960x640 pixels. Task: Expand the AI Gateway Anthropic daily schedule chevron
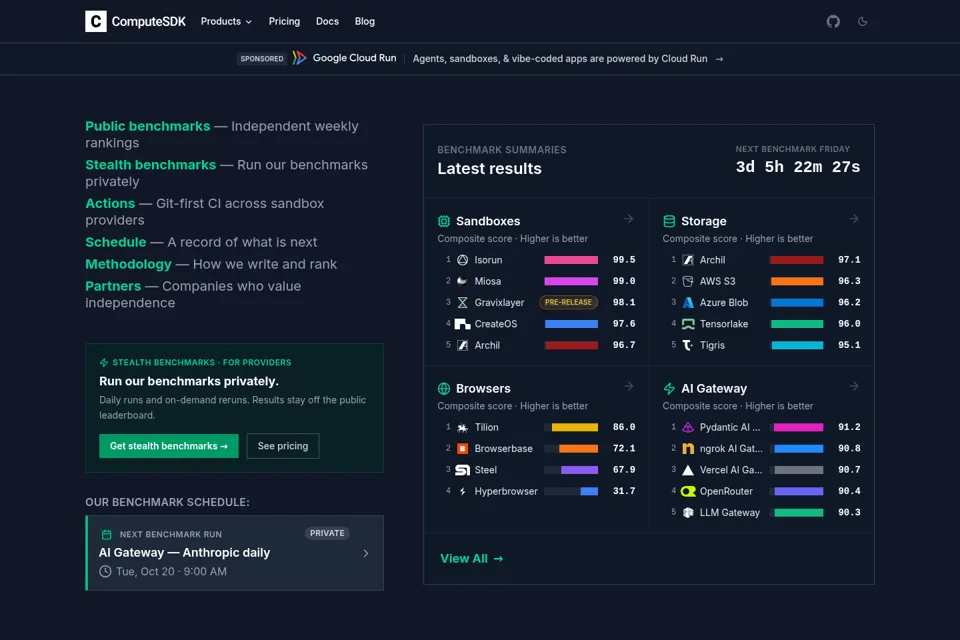[x=366, y=553]
